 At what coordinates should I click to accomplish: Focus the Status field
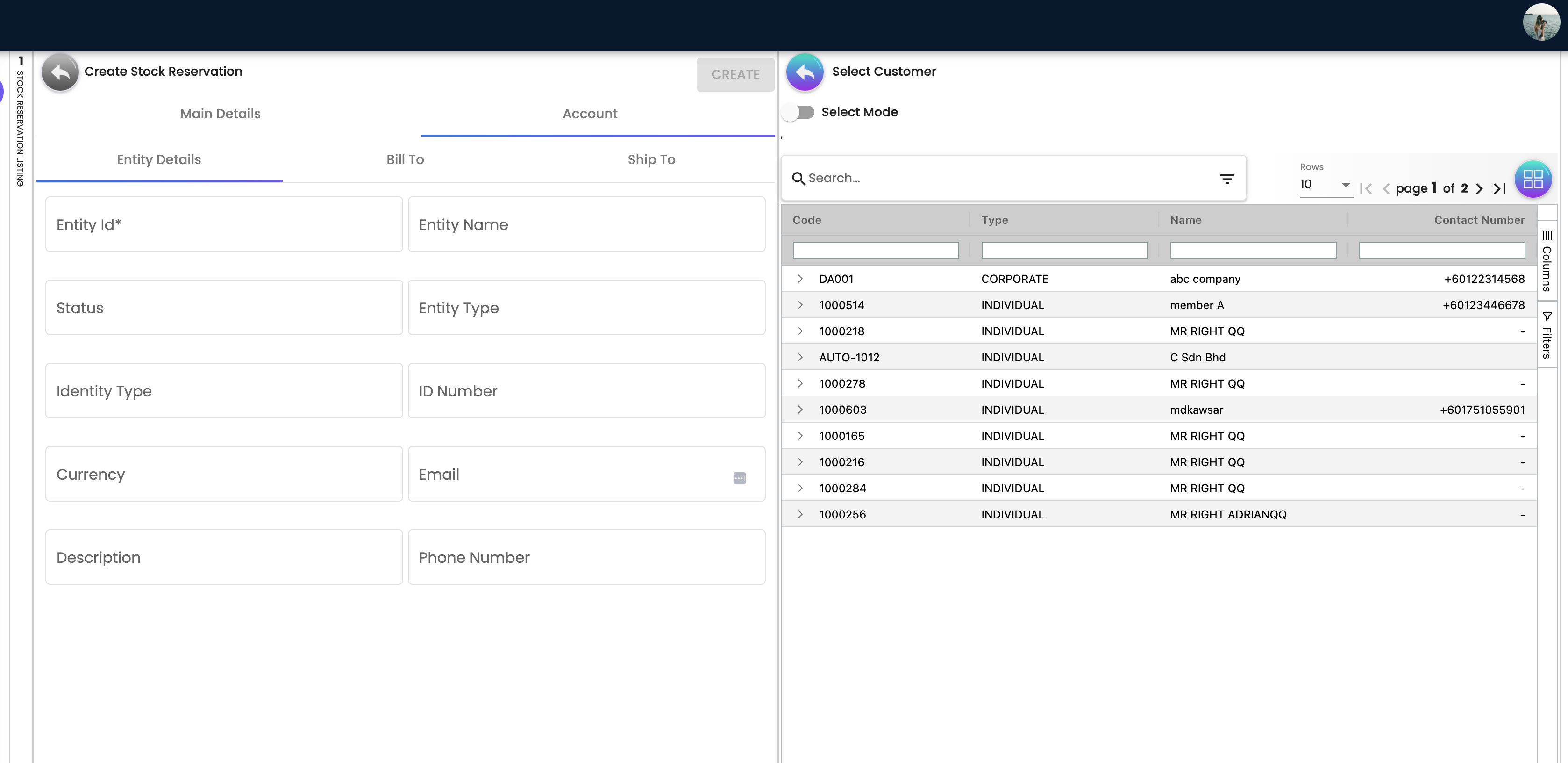pyautogui.click(x=224, y=308)
